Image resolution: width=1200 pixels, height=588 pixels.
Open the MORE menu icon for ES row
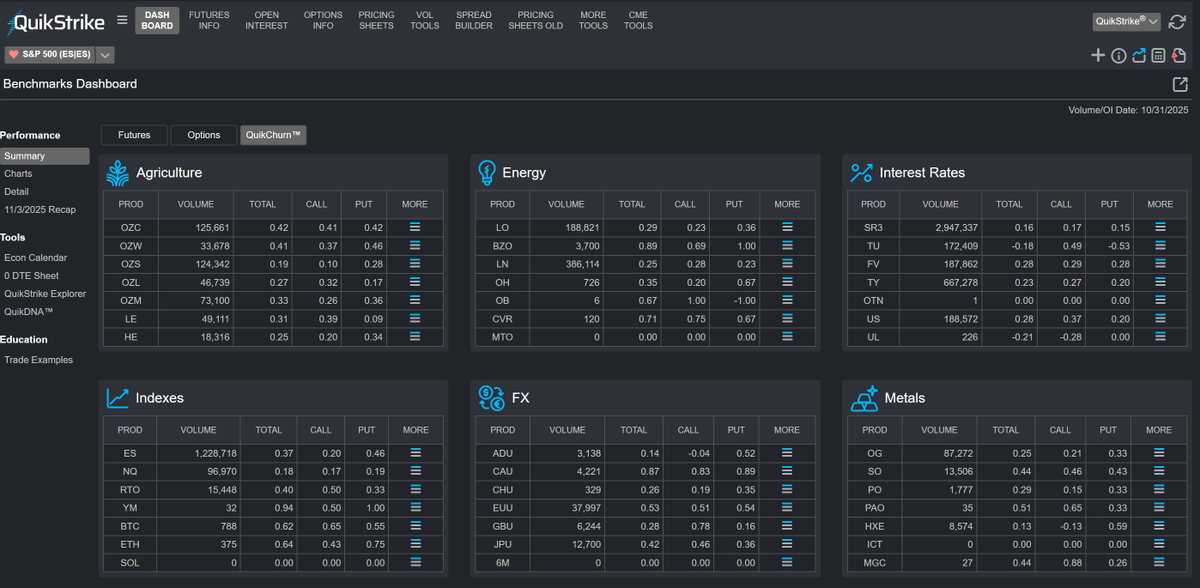[415, 453]
